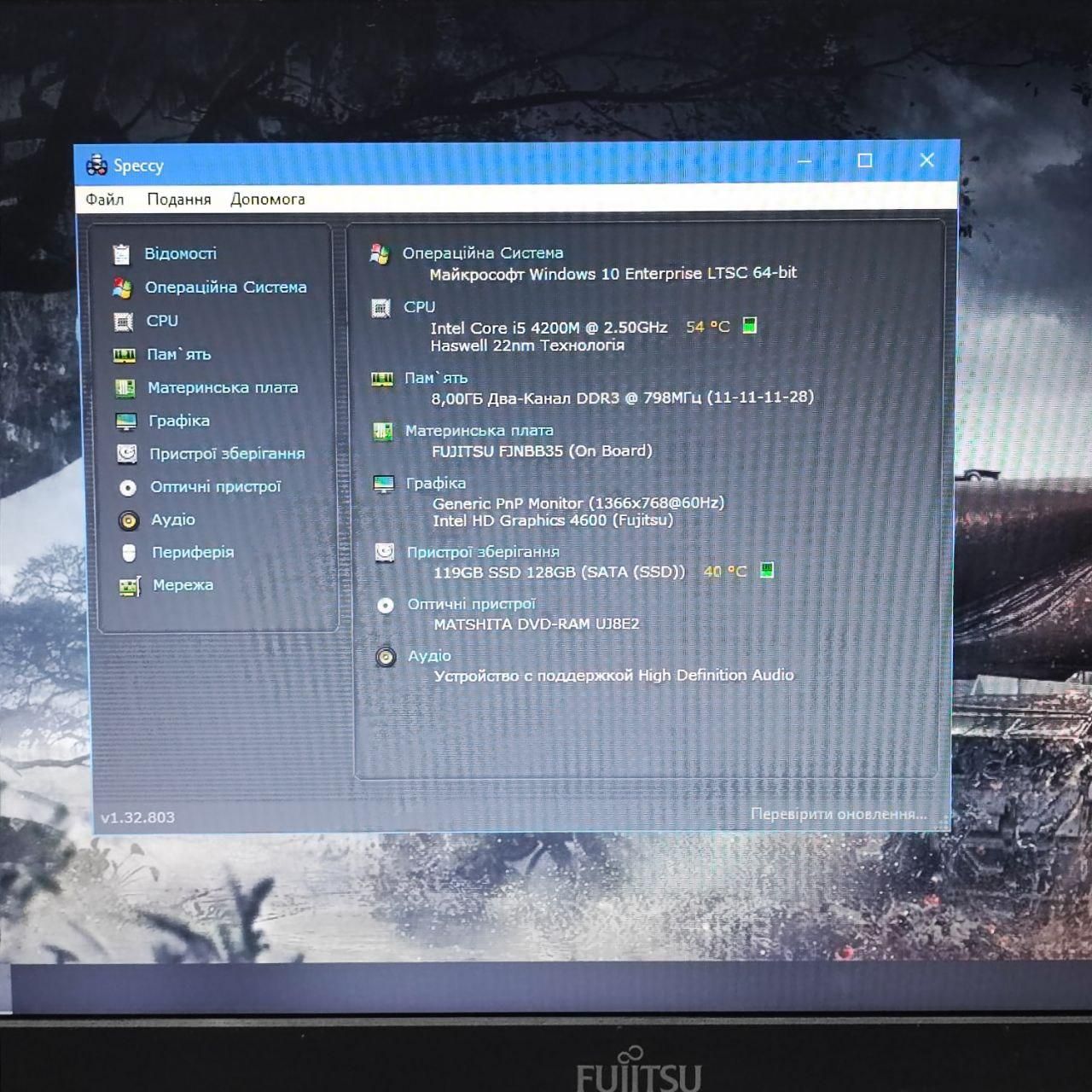The image size is (1092, 1092).
Task: Open Материнська плата sidebar label
Action: pos(223,387)
